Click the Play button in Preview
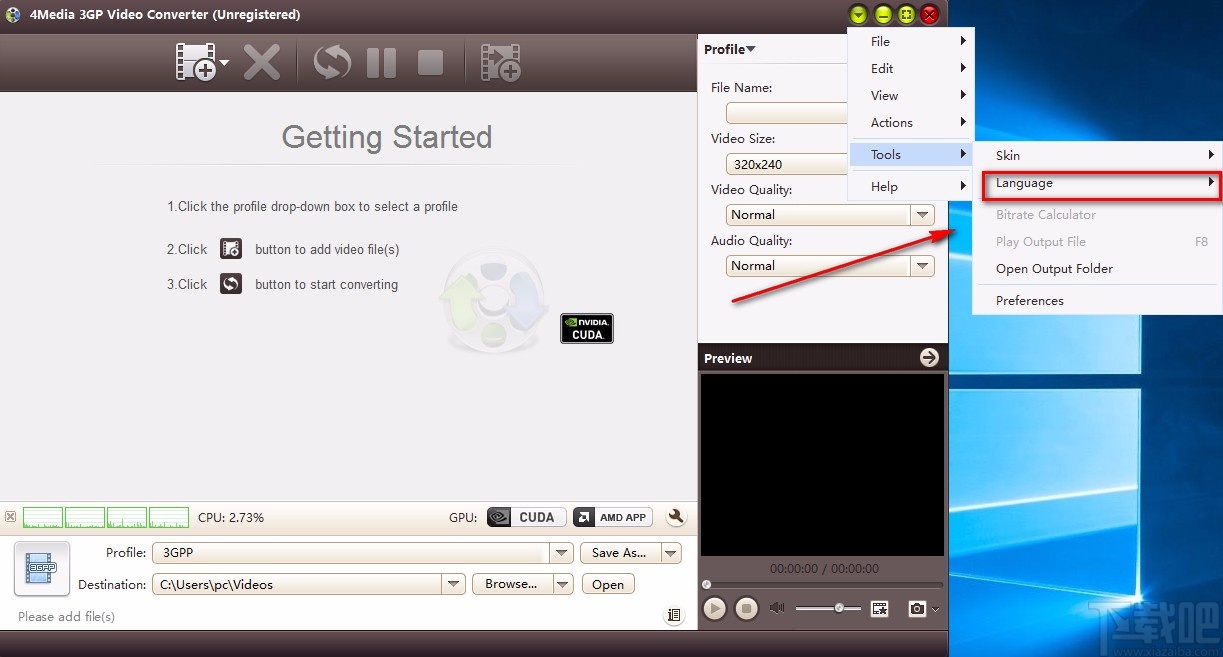 point(714,608)
